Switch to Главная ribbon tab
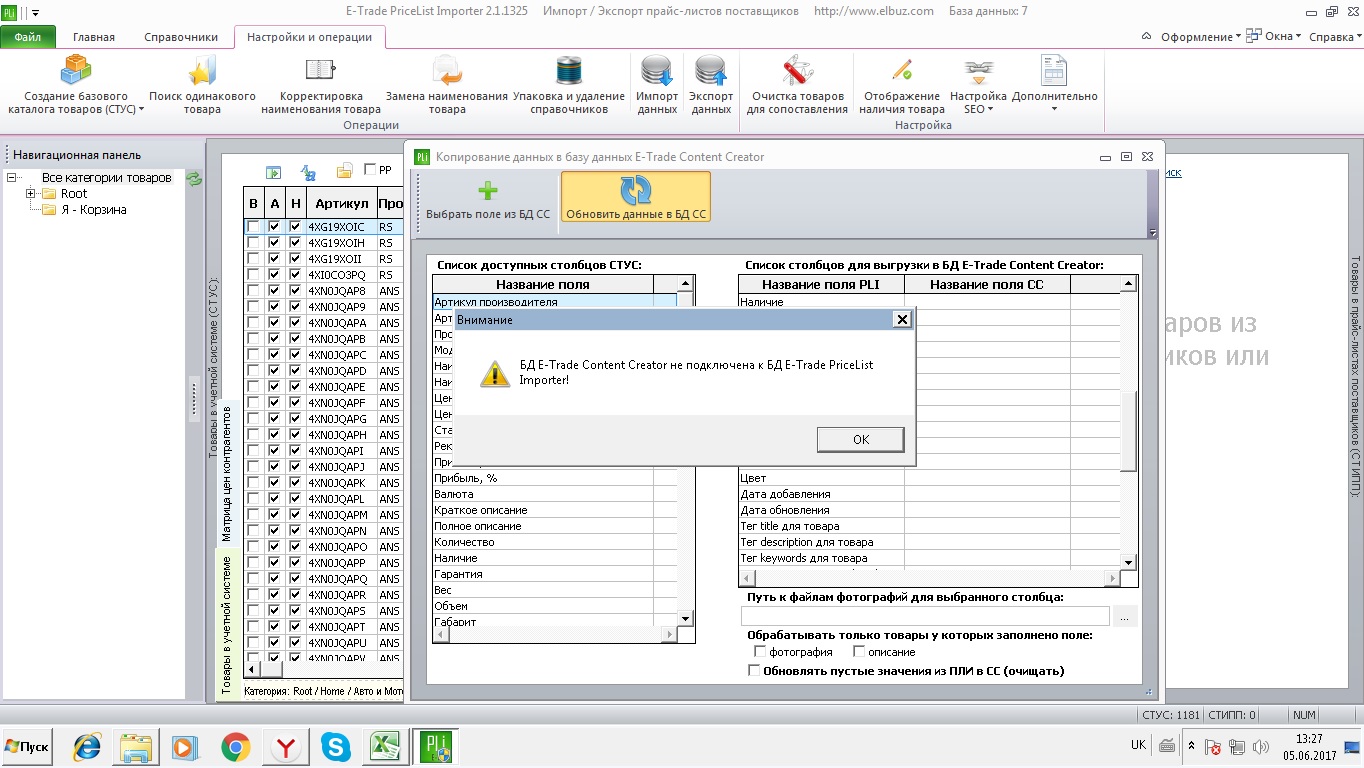Viewport: 1364px width, 768px height. tap(94, 37)
